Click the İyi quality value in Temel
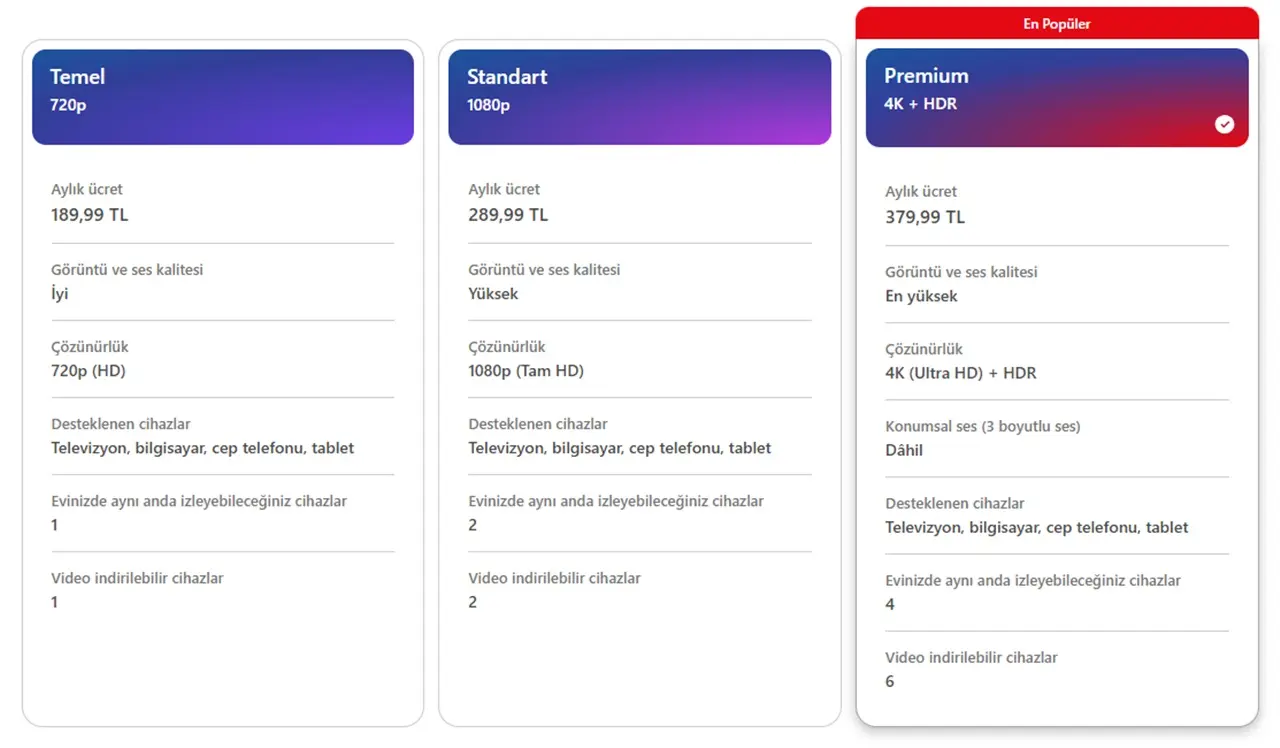 click(60, 294)
